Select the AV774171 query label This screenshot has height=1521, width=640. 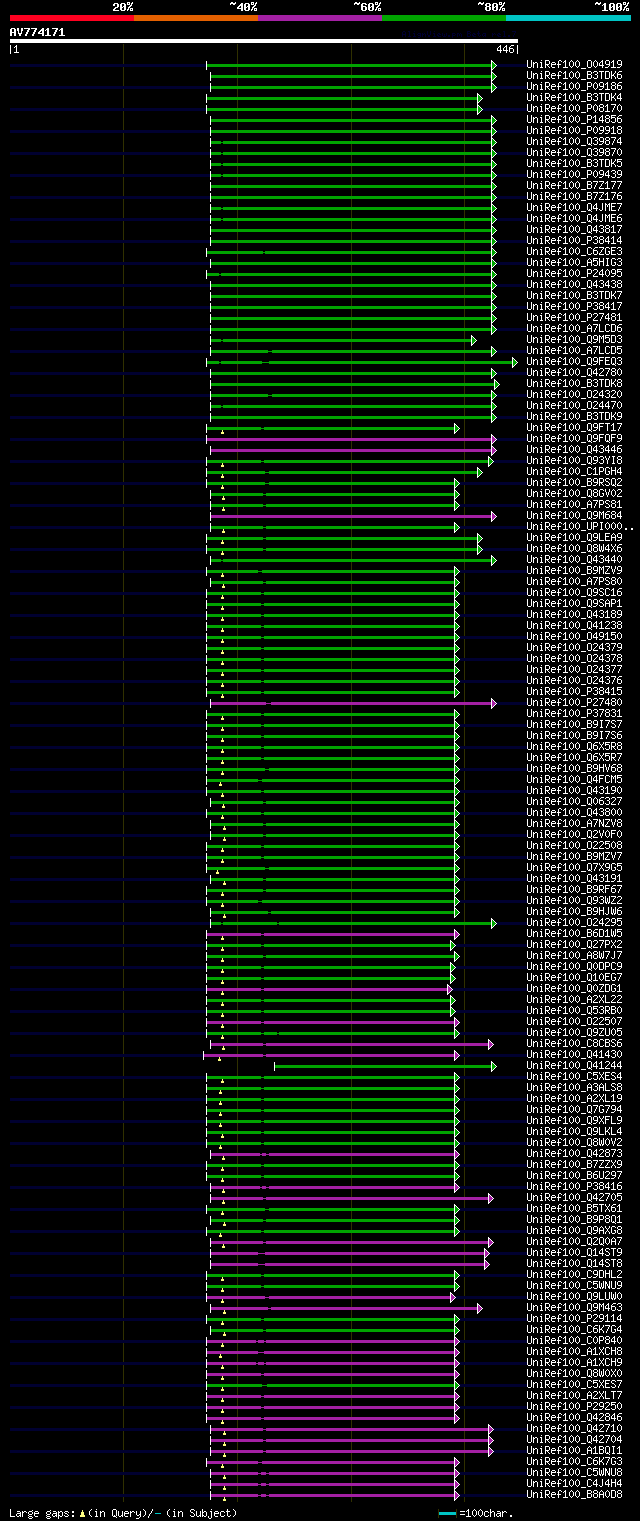pyautogui.click(x=38, y=32)
